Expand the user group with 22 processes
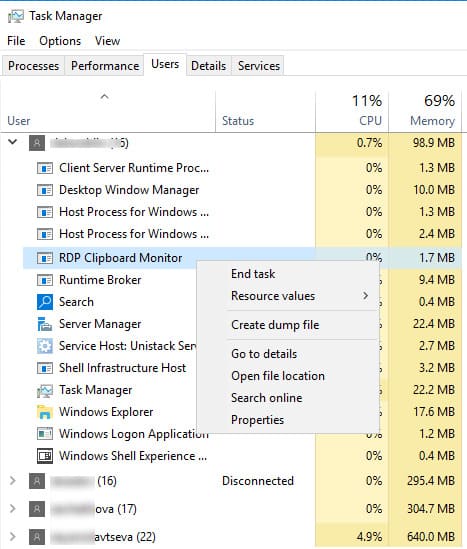467x549 pixels. (13, 536)
